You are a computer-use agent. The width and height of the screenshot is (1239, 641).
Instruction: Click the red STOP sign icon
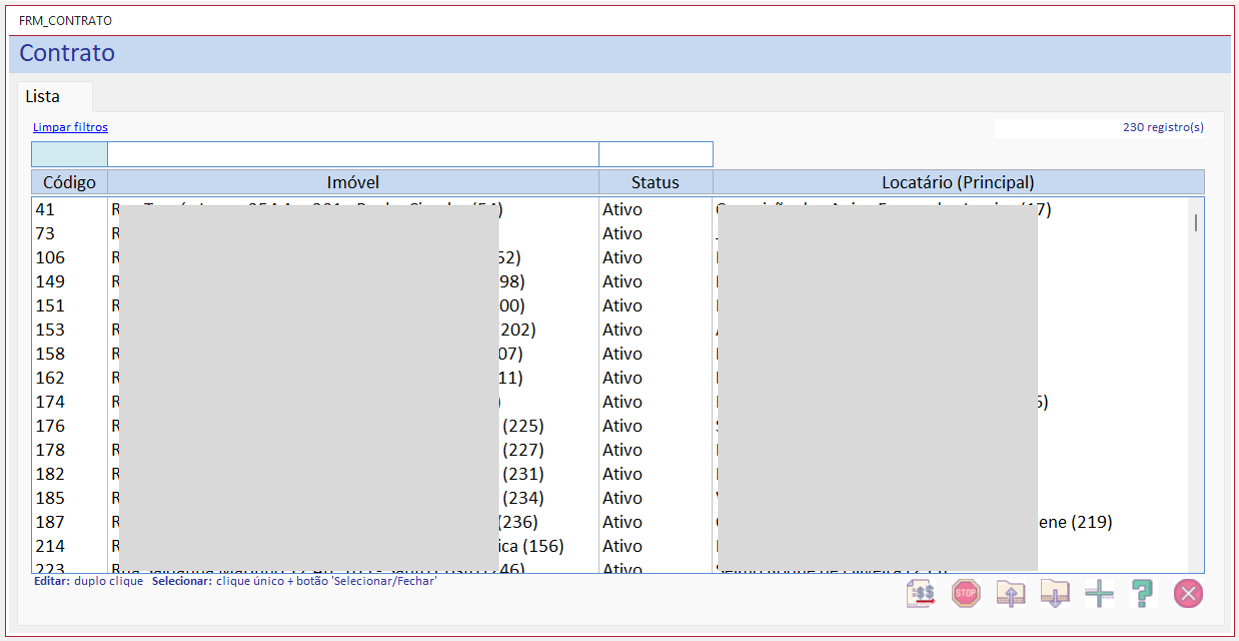pyautogui.click(x=965, y=593)
